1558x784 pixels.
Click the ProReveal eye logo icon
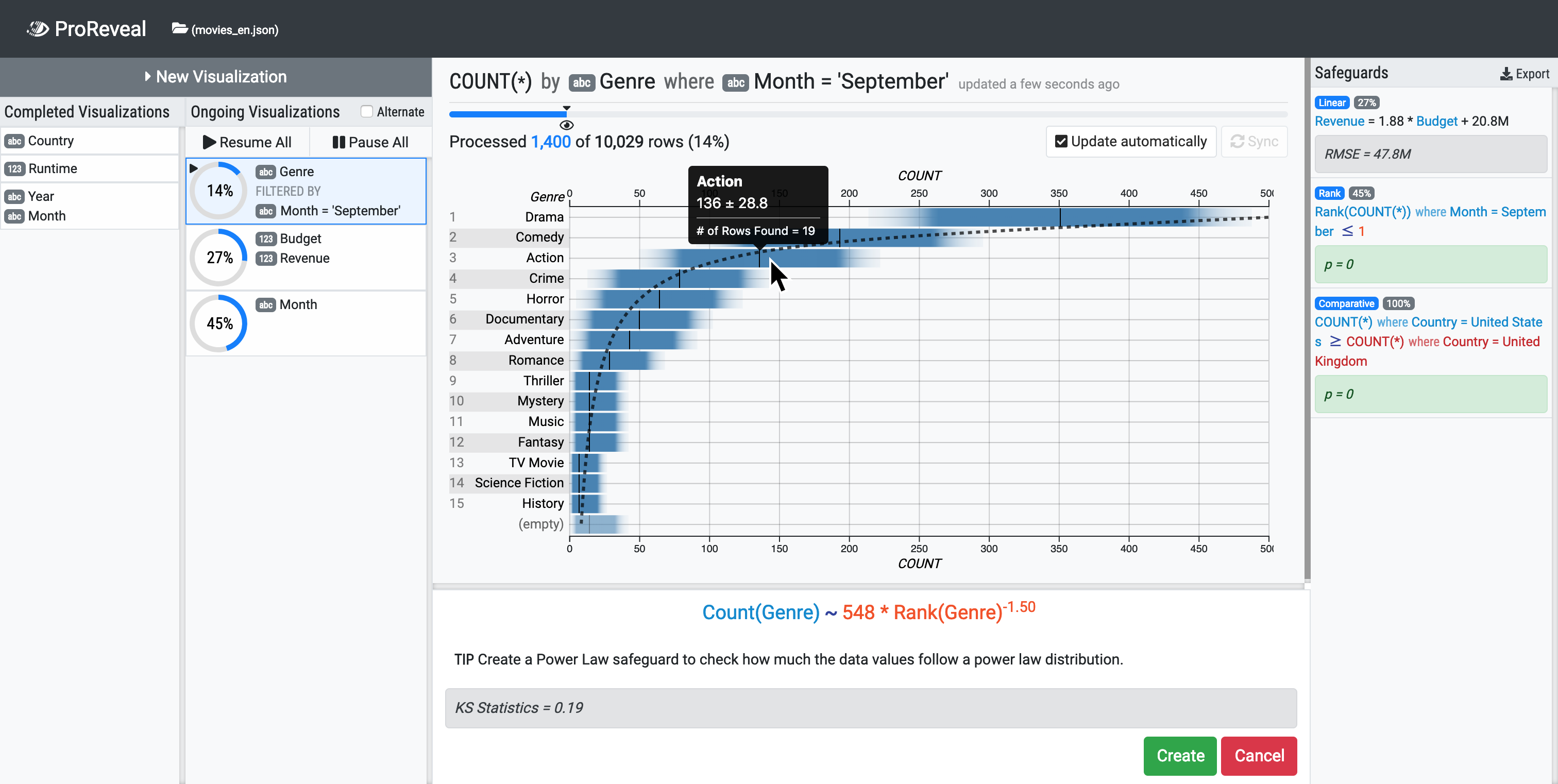click(38, 28)
